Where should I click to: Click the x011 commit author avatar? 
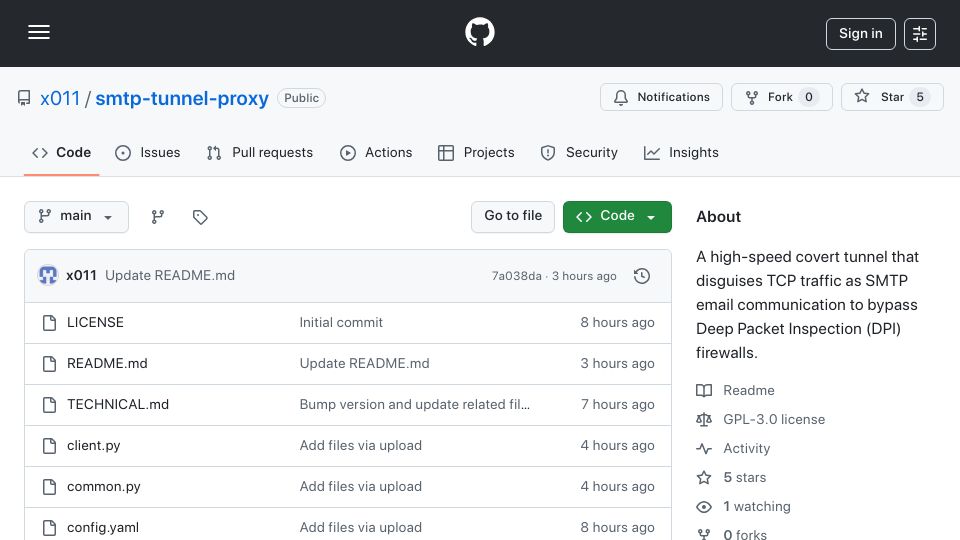point(48,276)
